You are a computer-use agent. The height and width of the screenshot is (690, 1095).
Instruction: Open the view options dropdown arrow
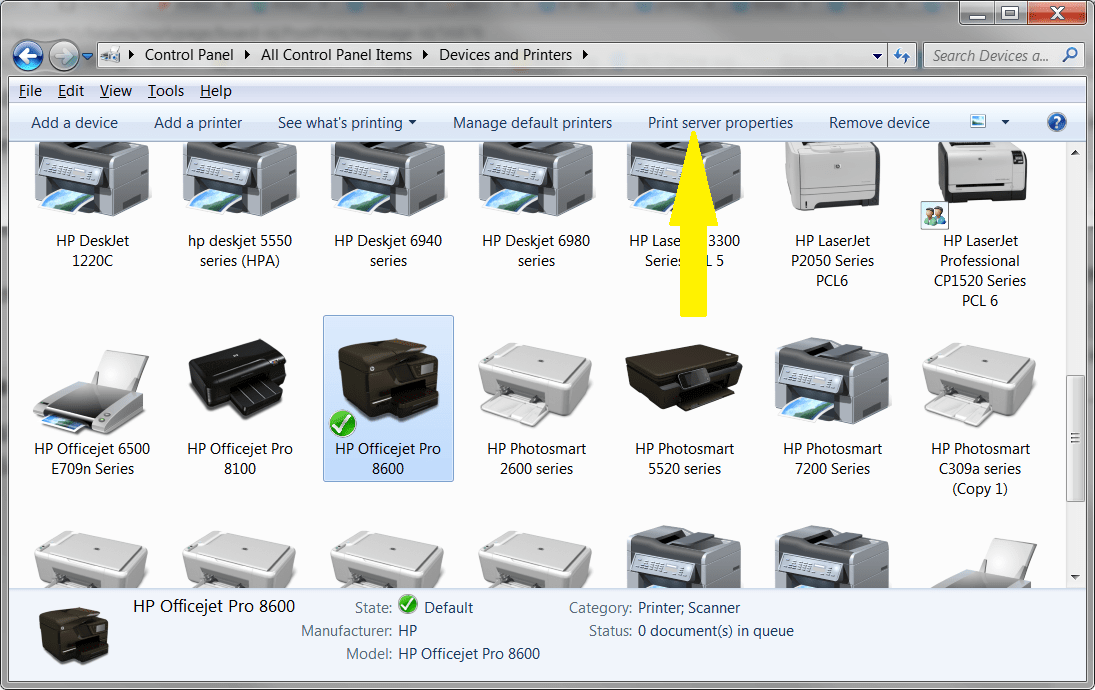pos(1005,122)
